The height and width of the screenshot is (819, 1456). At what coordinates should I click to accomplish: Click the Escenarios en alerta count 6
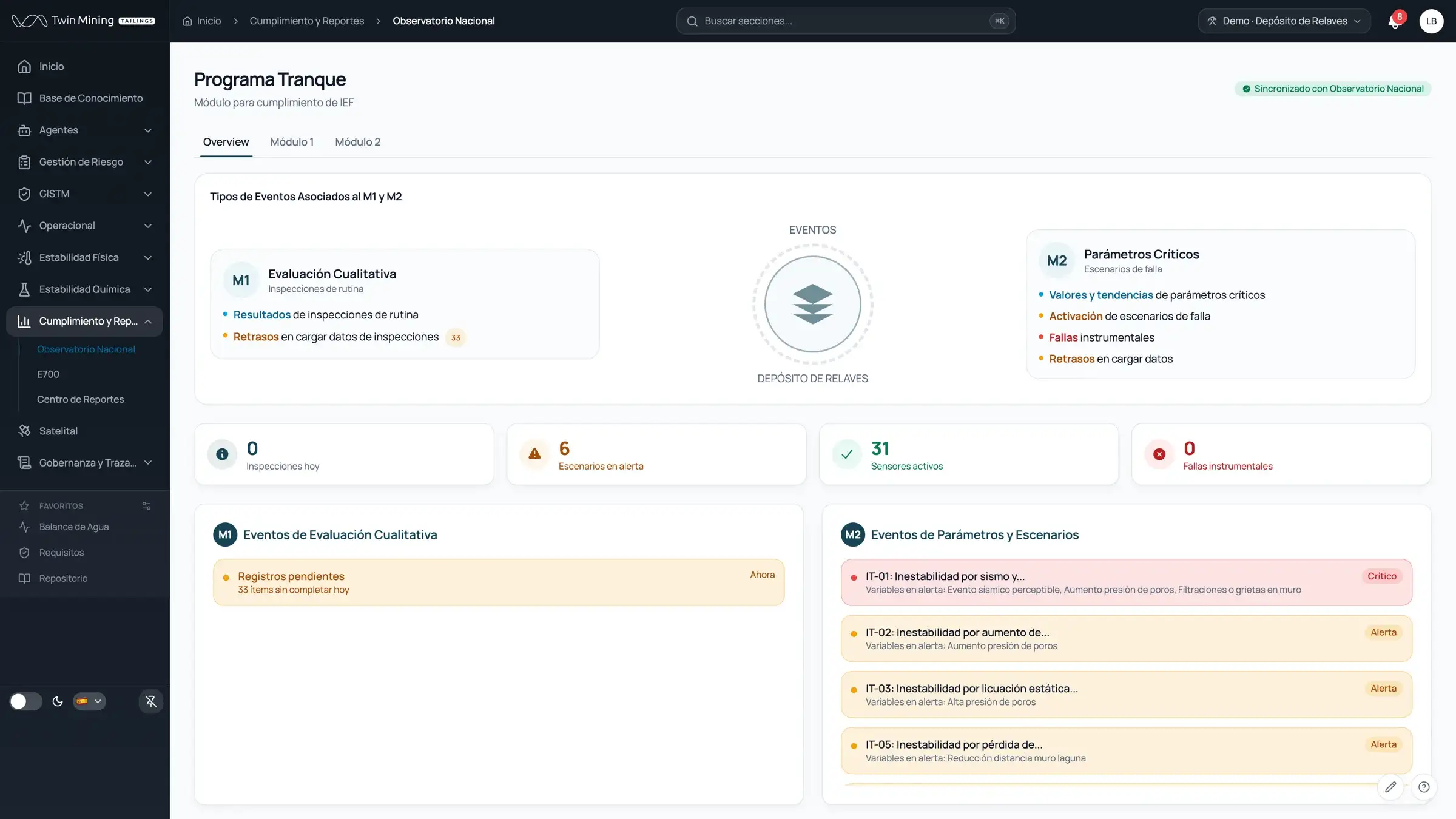pyautogui.click(x=564, y=448)
